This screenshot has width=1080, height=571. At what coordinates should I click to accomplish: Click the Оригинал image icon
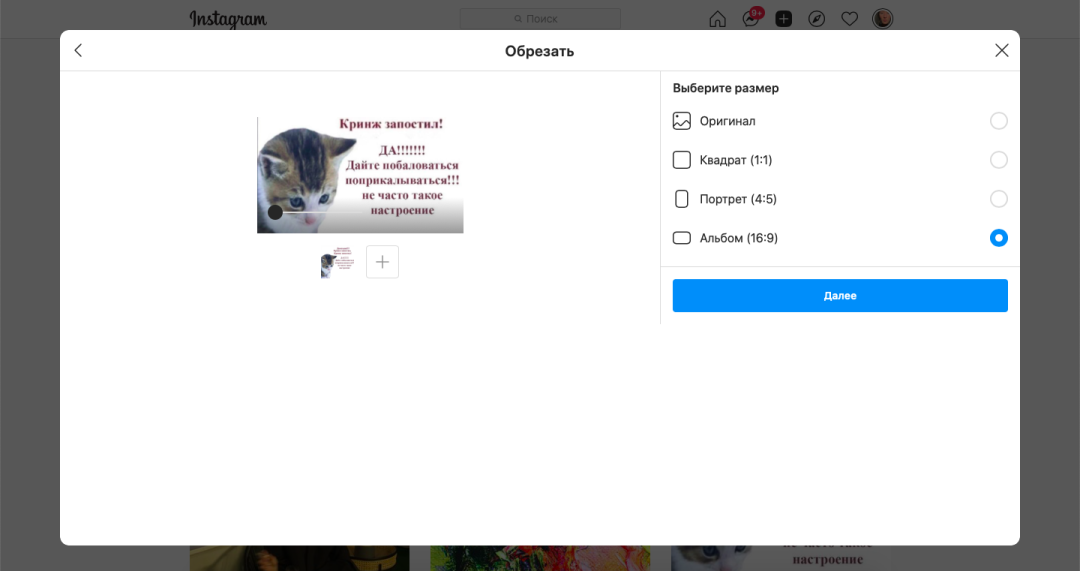click(x=682, y=121)
